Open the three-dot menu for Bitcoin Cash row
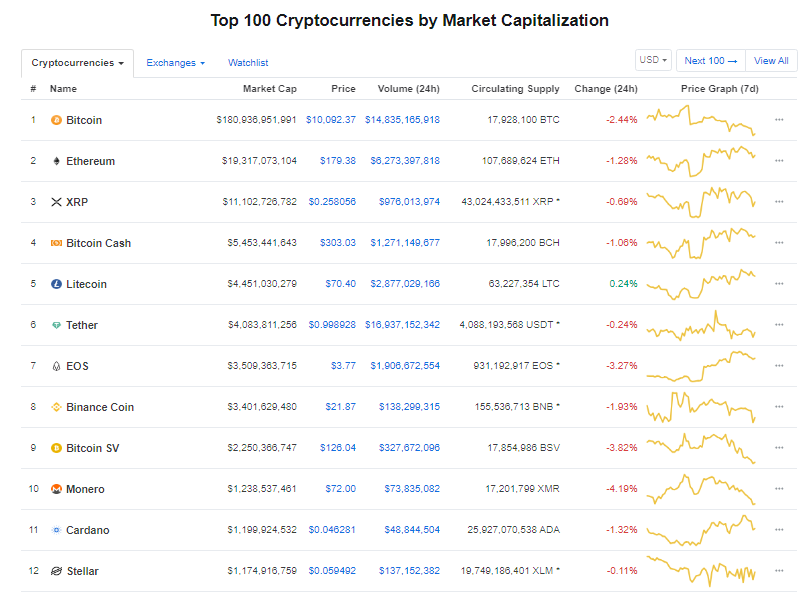Screen dimensions: 812x593 tap(779, 242)
